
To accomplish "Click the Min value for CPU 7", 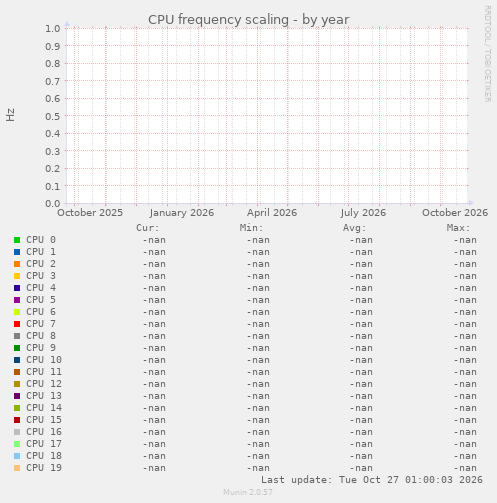I will pyautogui.click(x=258, y=324).
